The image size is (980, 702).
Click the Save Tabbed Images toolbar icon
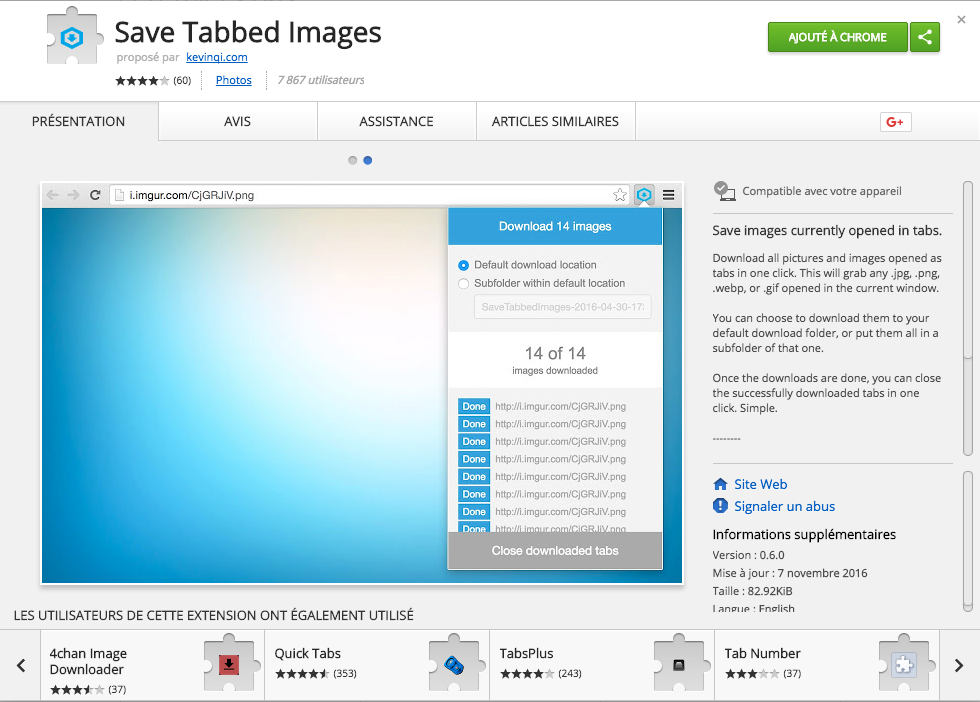point(644,195)
